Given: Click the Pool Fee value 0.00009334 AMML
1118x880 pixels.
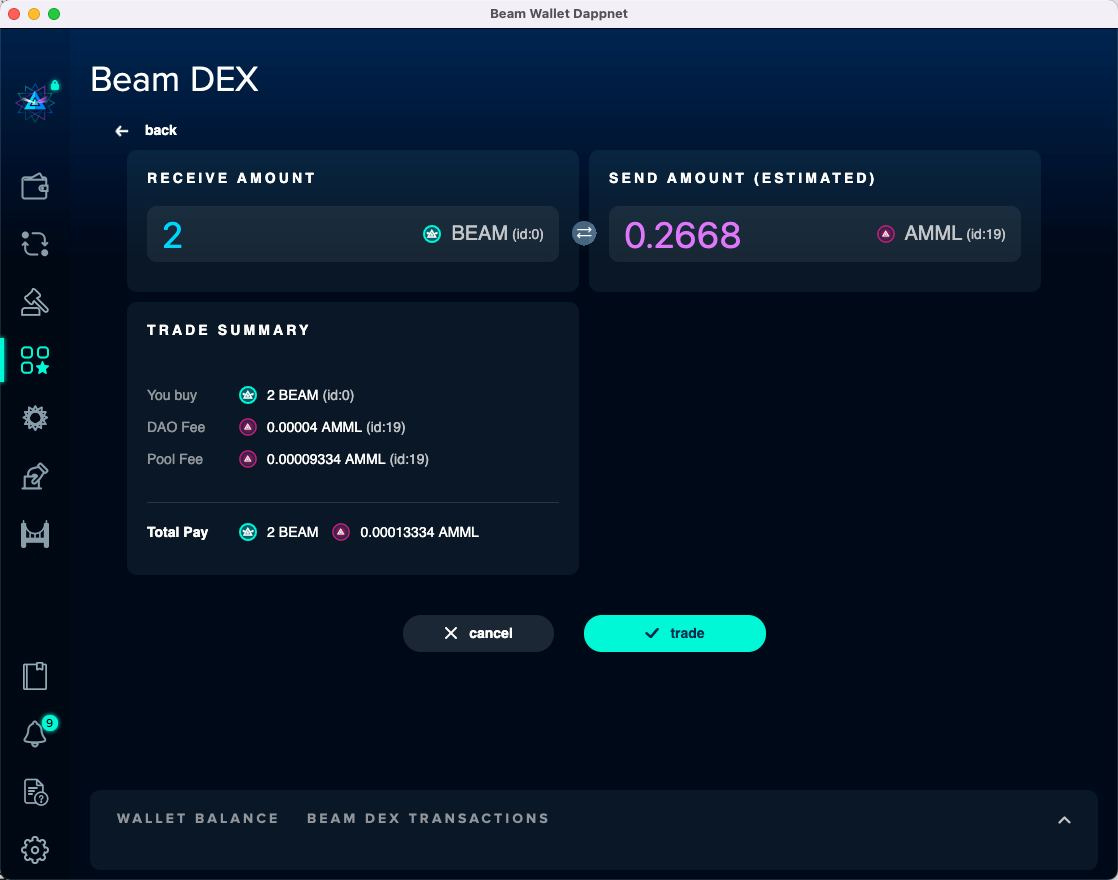Looking at the screenshot, I should click(x=347, y=459).
